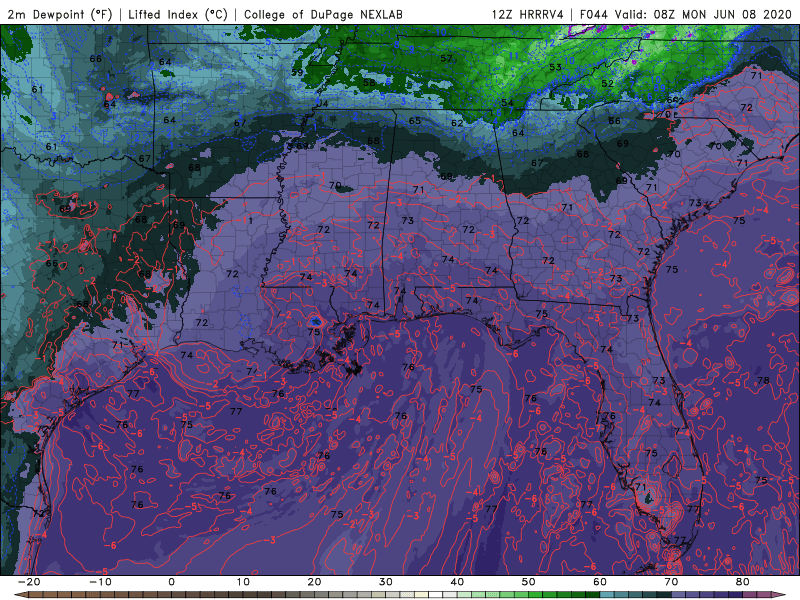The width and height of the screenshot is (800, 600).
Task: Click the "65" dewpoint value on the map
Action: pos(415,121)
